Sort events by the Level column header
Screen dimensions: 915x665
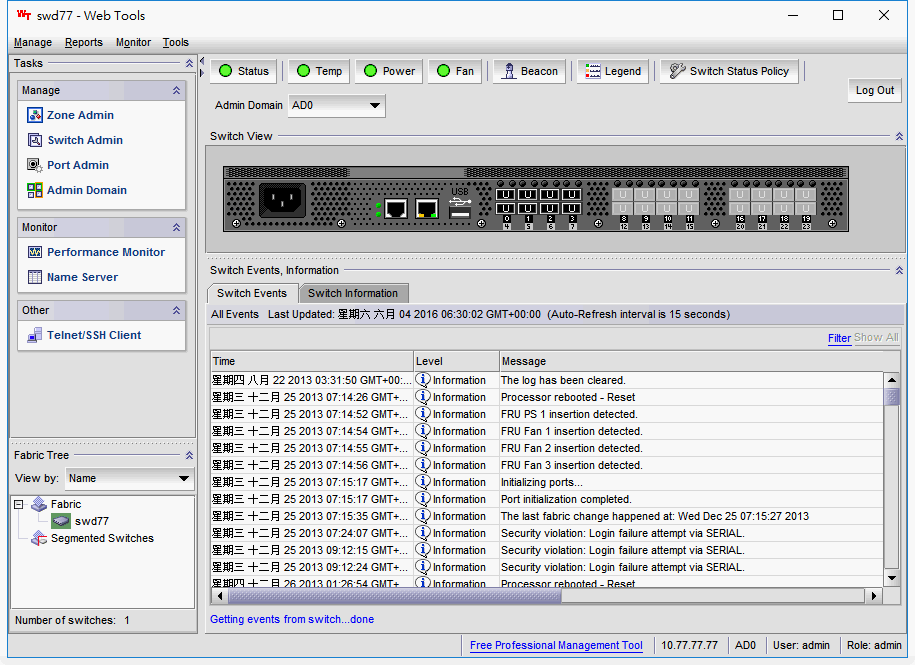(x=456, y=361)
